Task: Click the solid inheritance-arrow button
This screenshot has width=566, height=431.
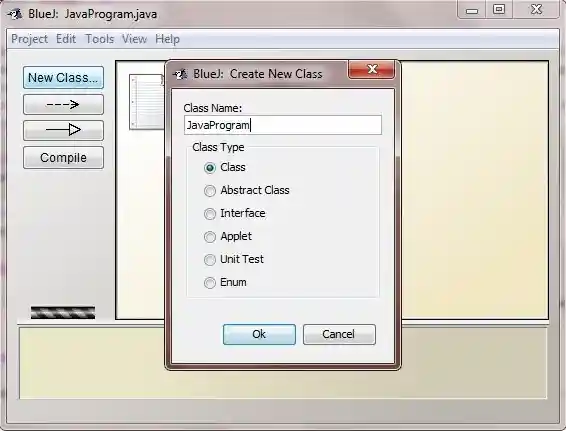Action: point(63,130)
